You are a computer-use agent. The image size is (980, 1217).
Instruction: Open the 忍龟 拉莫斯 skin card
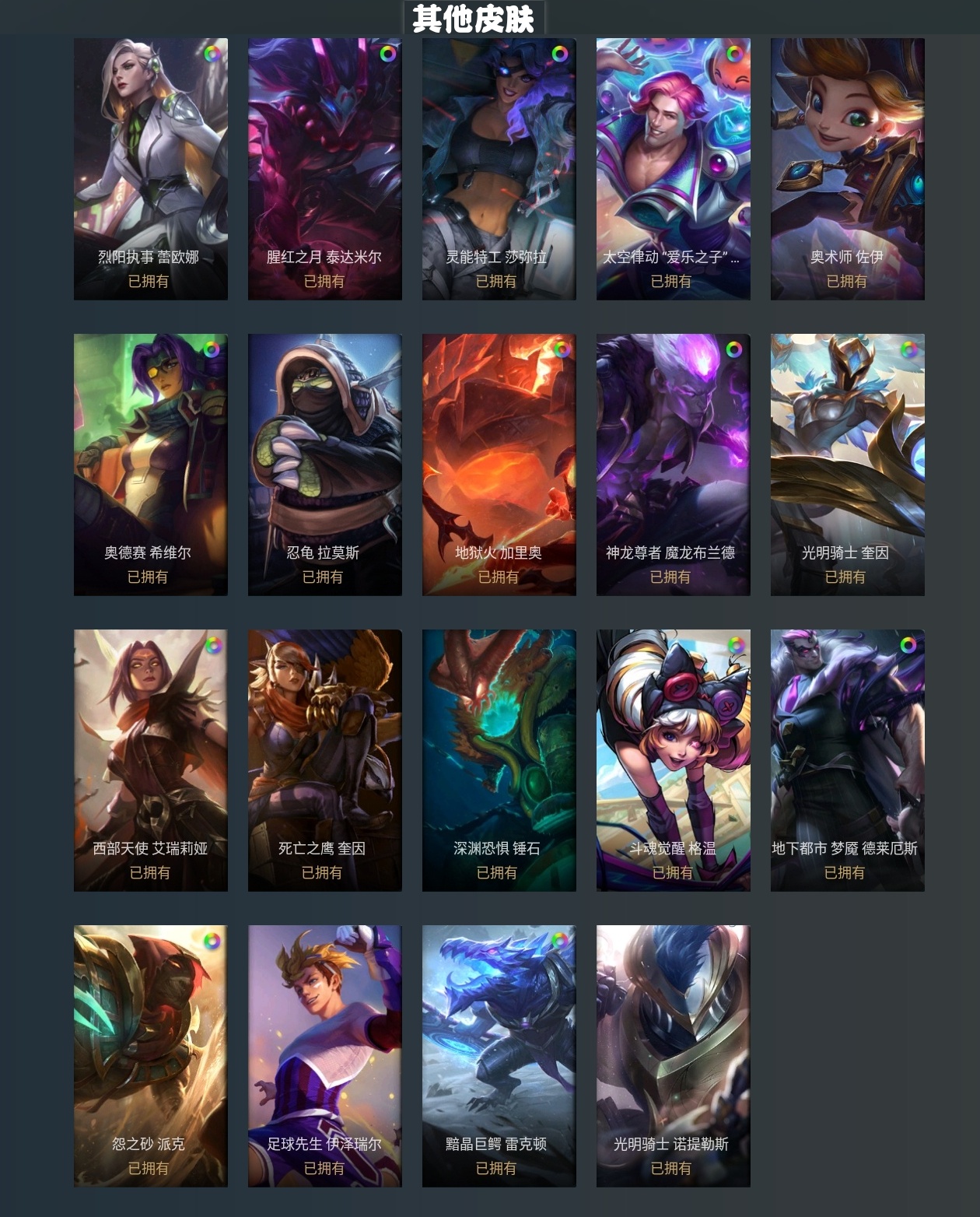click(325, 465)
